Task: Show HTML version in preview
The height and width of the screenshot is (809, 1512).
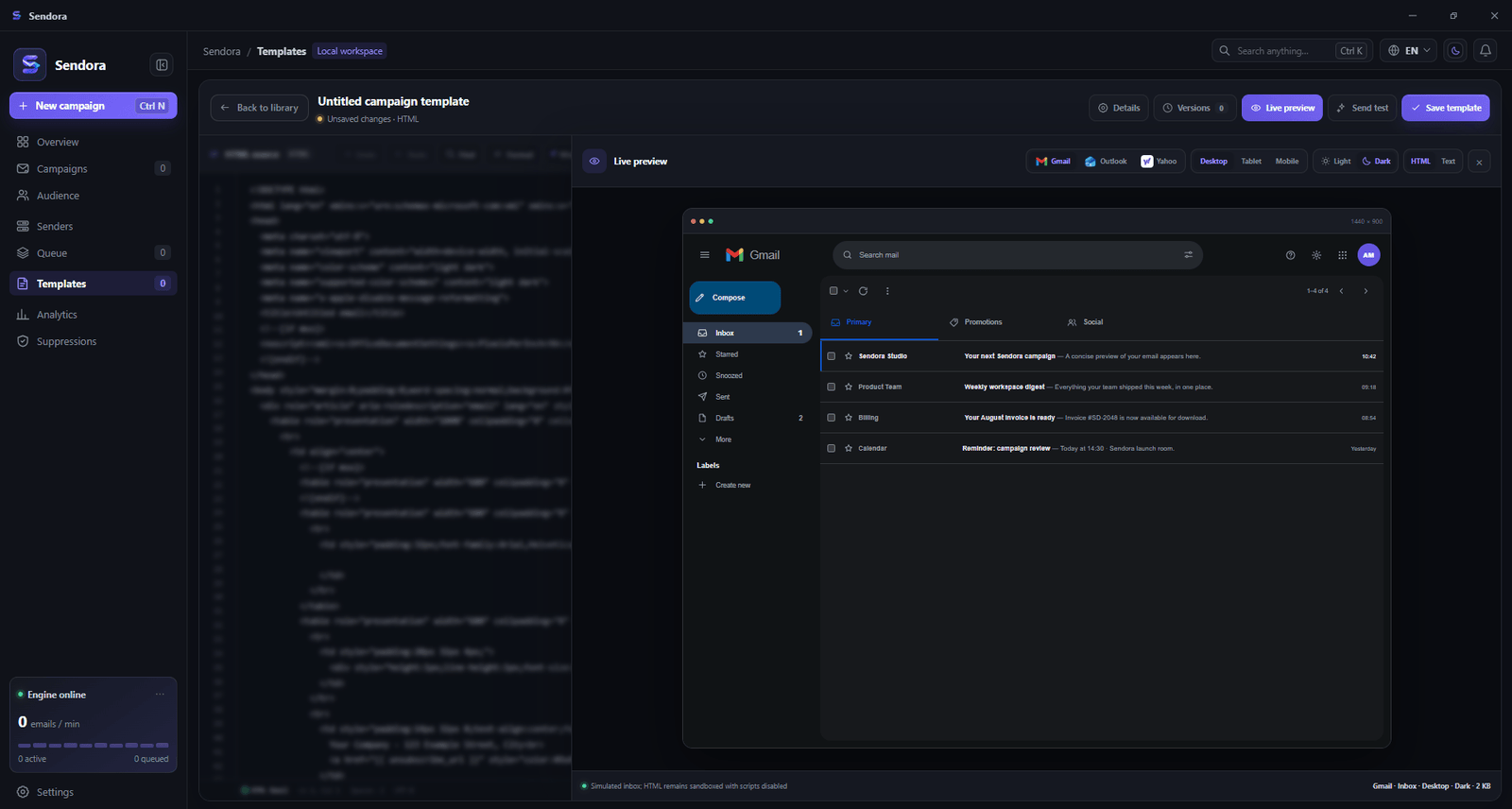Action: [1420, 162]
